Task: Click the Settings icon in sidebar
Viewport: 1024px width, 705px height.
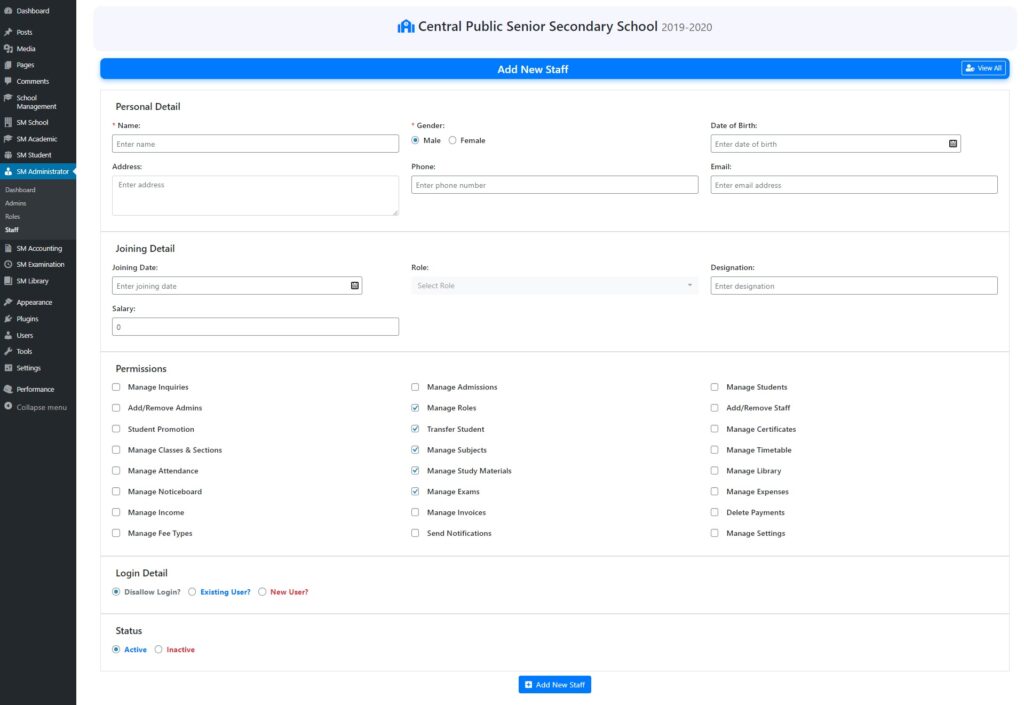Action: 8,368
